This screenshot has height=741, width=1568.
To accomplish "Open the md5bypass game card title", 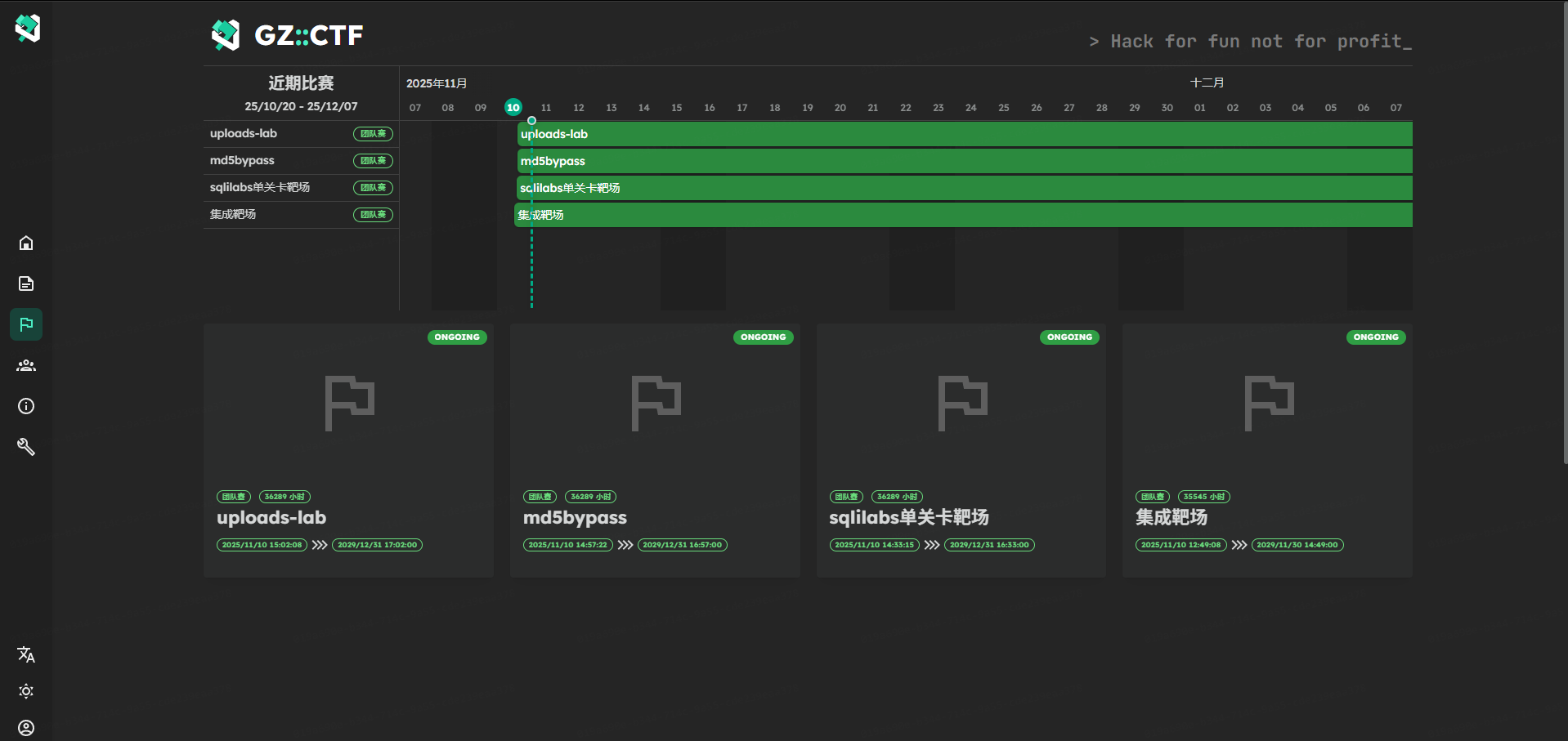I will [575, 518].
